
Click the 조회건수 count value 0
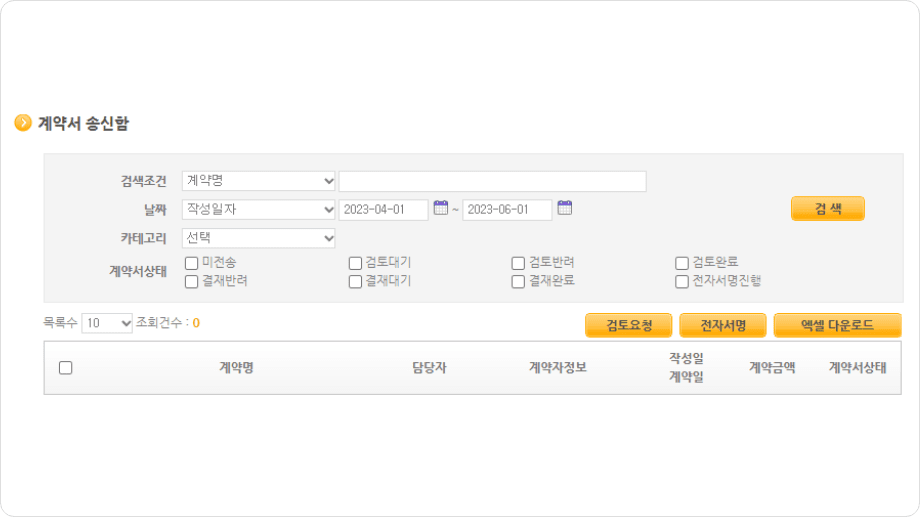196,323
